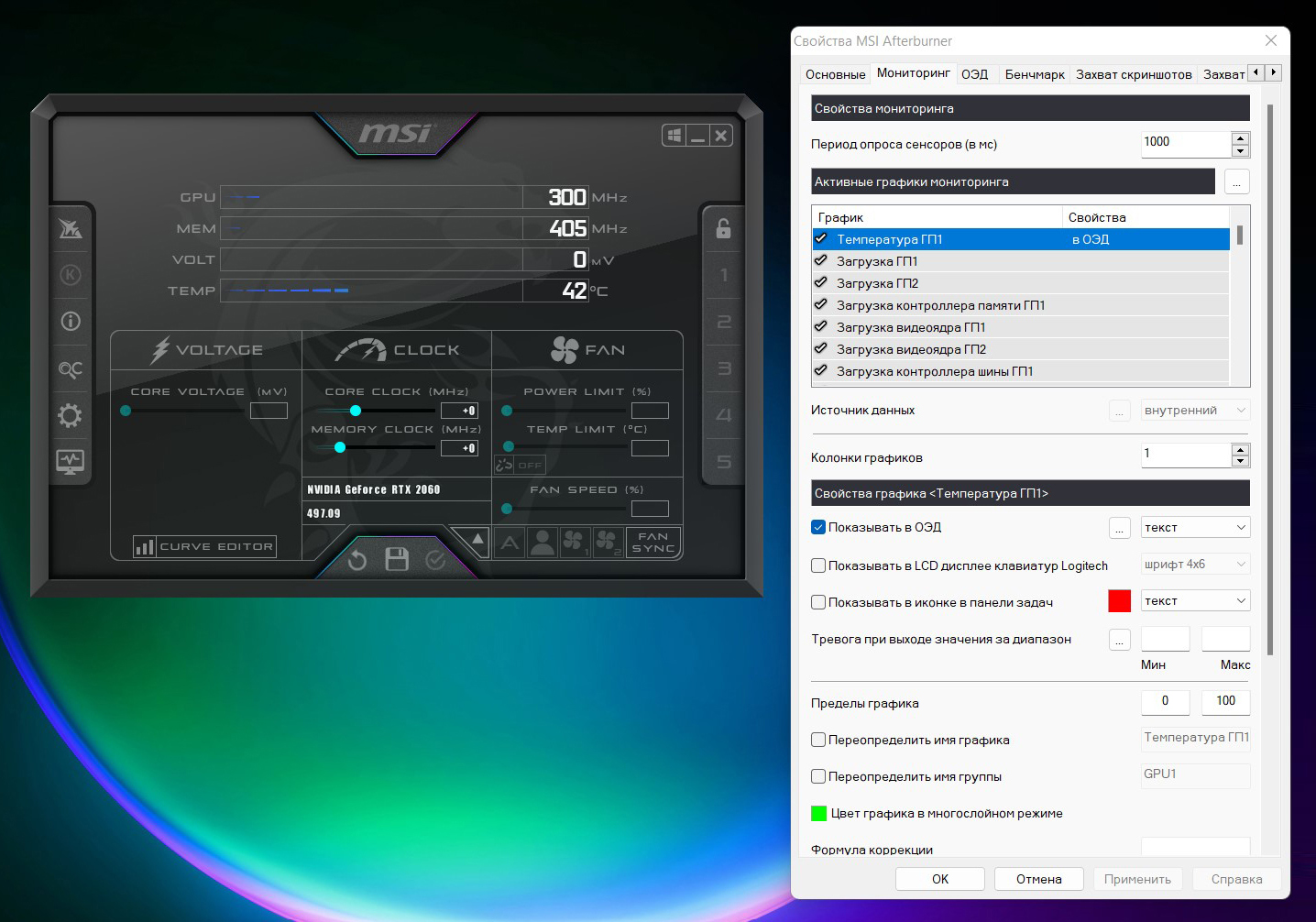Enable Переопределить имя графика checkbox
Image resolution: width=1316 pixels, height=922 pixels.
818,740
